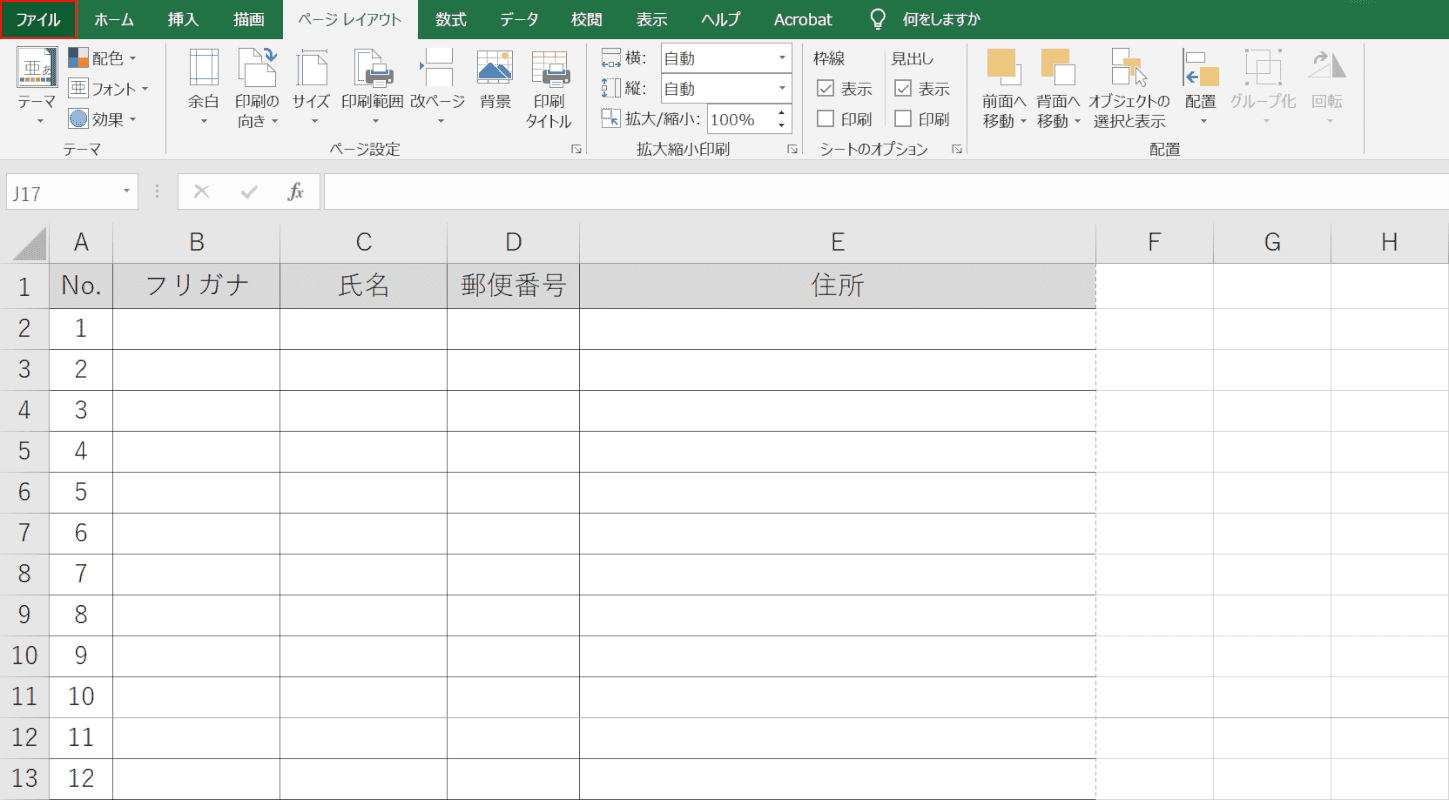The image size is (1449, 800).
Task: Click the 背景 background icon
Action: point(495,68)
